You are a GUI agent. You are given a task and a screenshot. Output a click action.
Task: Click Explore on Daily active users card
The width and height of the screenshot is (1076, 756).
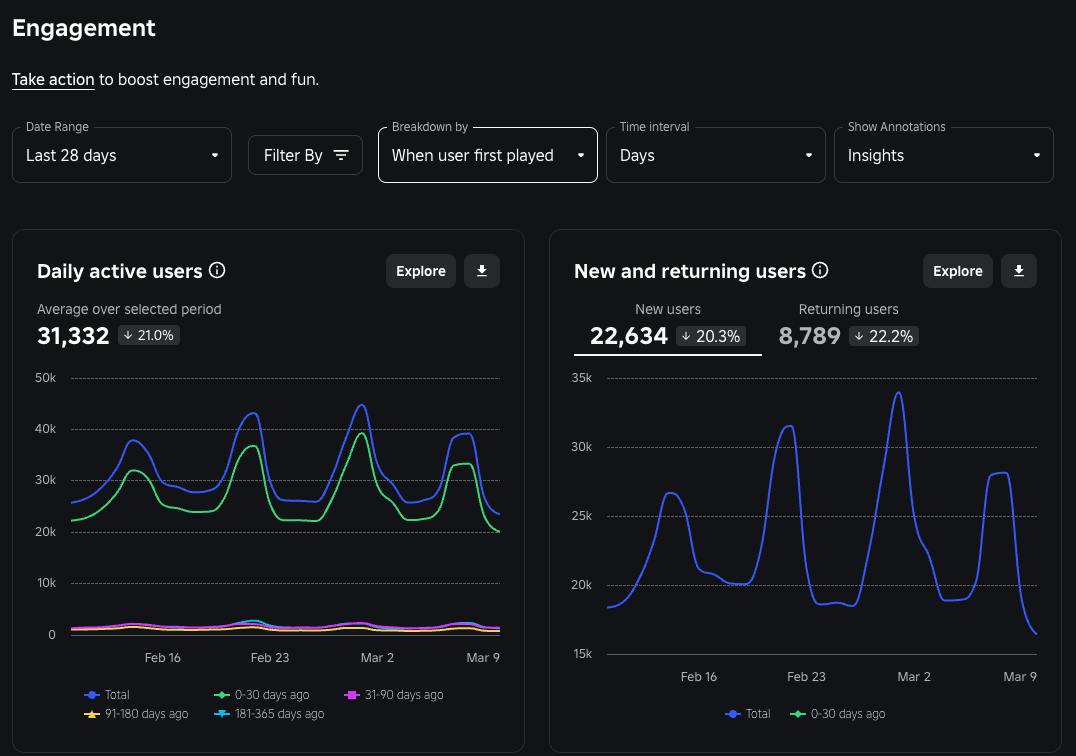click(421, 271)
